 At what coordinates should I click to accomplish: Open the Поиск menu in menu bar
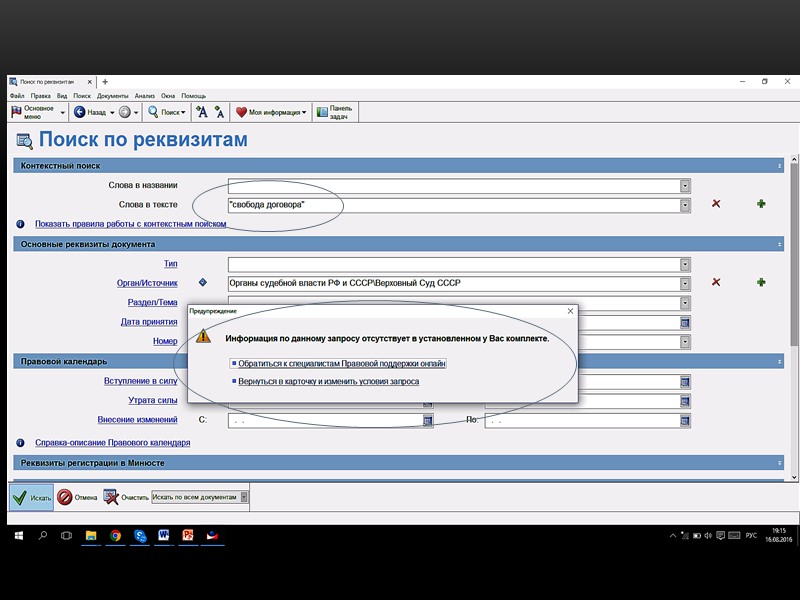(x=82, y=96)
